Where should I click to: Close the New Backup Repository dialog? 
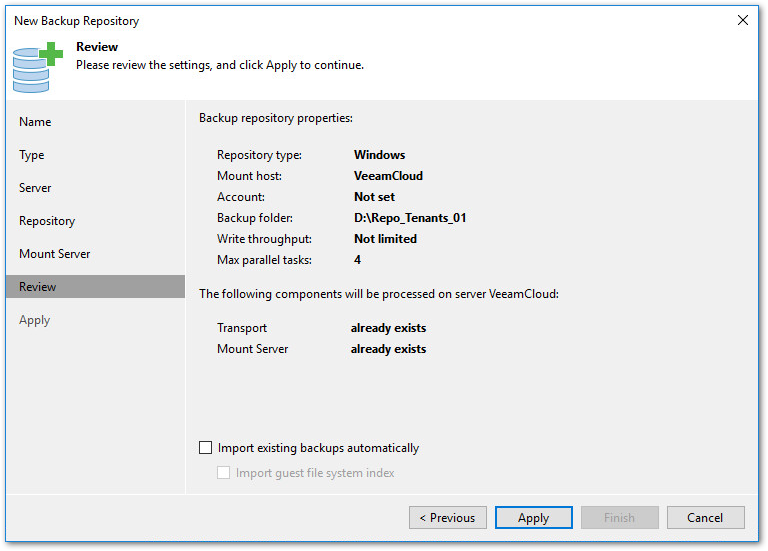pos(742,20)
